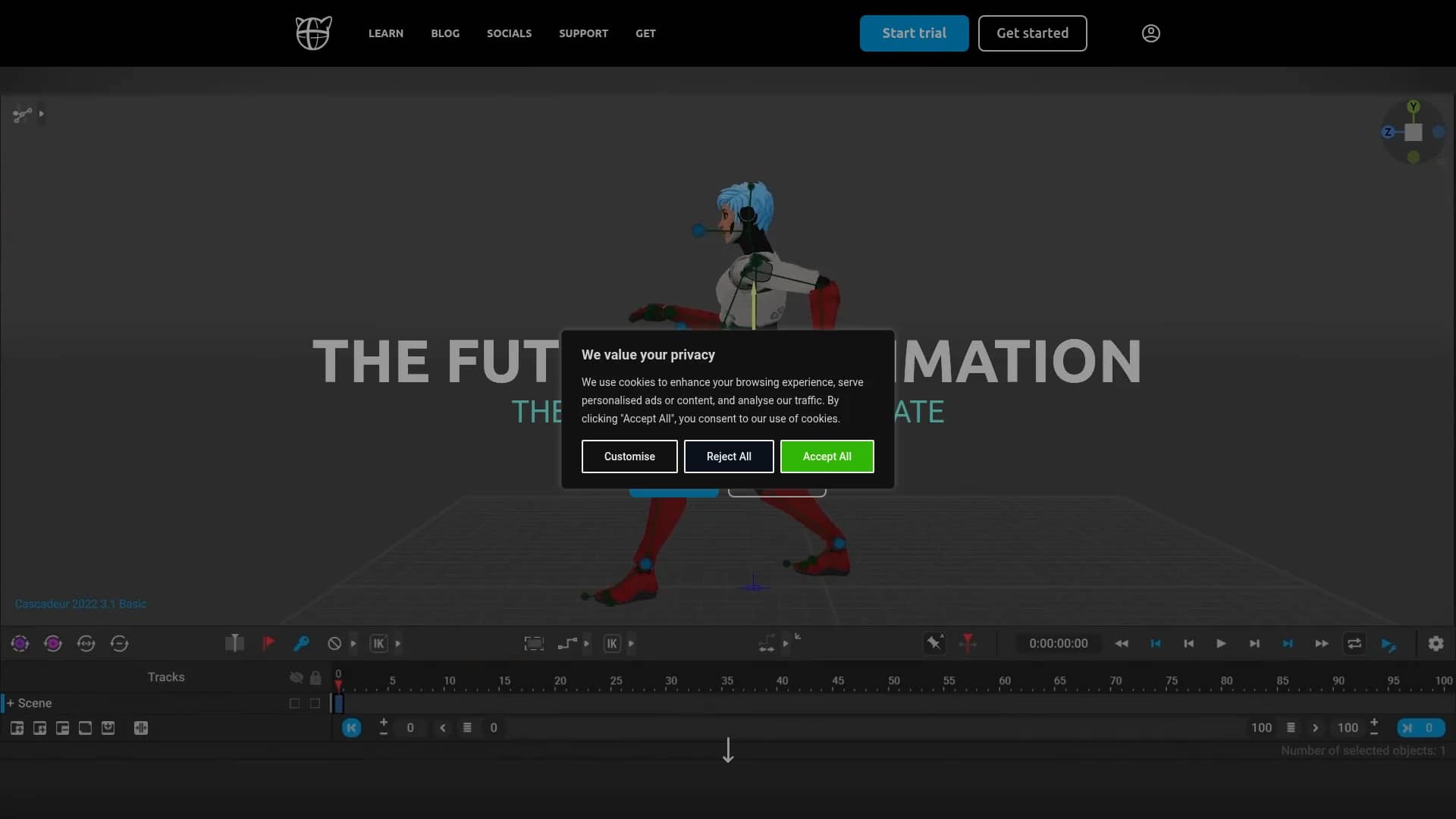
Task: Check the Scene row lock checkbox
Action: [x=315, y=704]
